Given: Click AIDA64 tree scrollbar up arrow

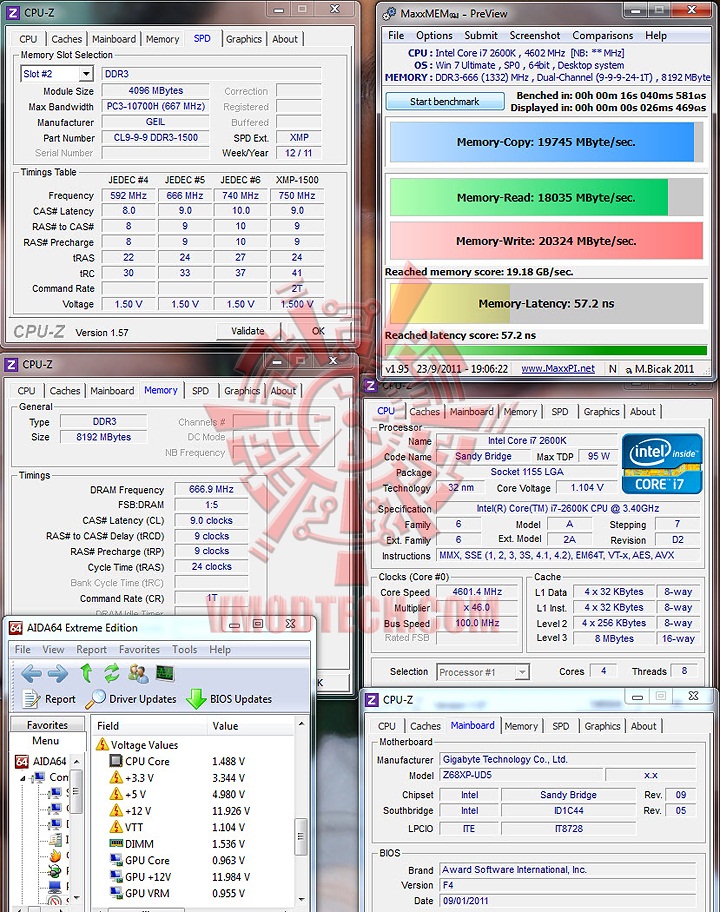Looking at the screenshot, I should (x=76, y=761).
